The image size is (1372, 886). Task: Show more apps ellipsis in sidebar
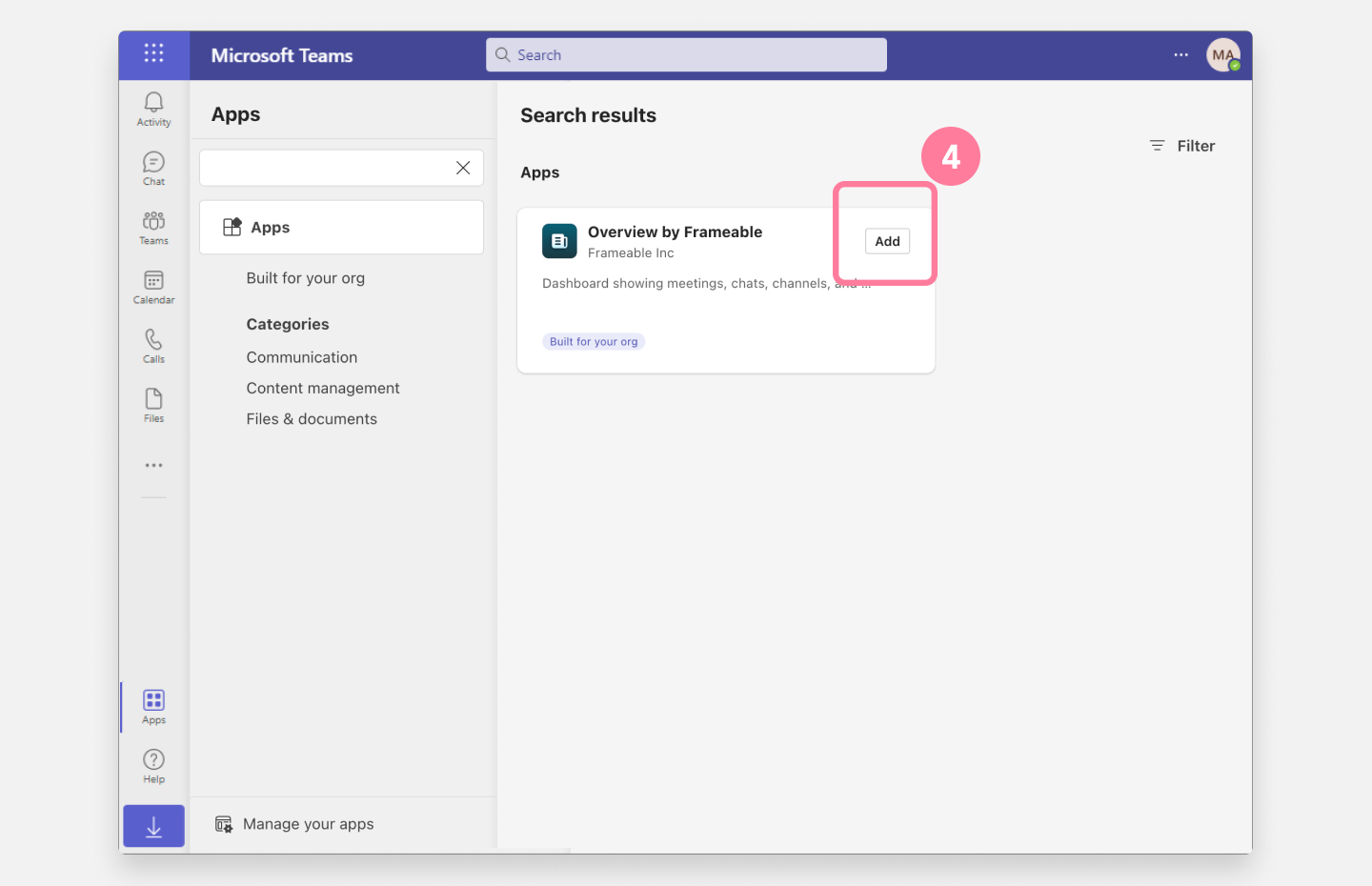point(153,466)
